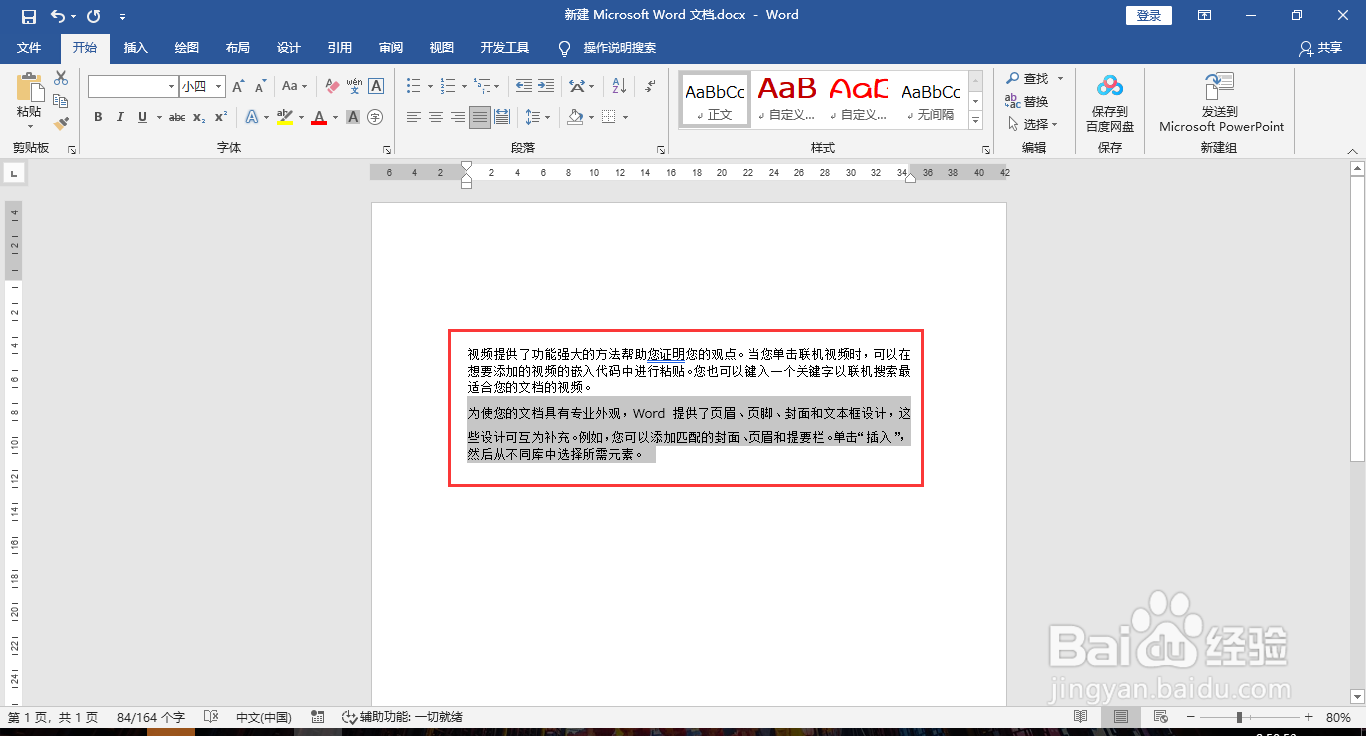The width and height of the screenshot is (1366, 736).
Task: Apply subscript formatting
Action: coord(199,117)
